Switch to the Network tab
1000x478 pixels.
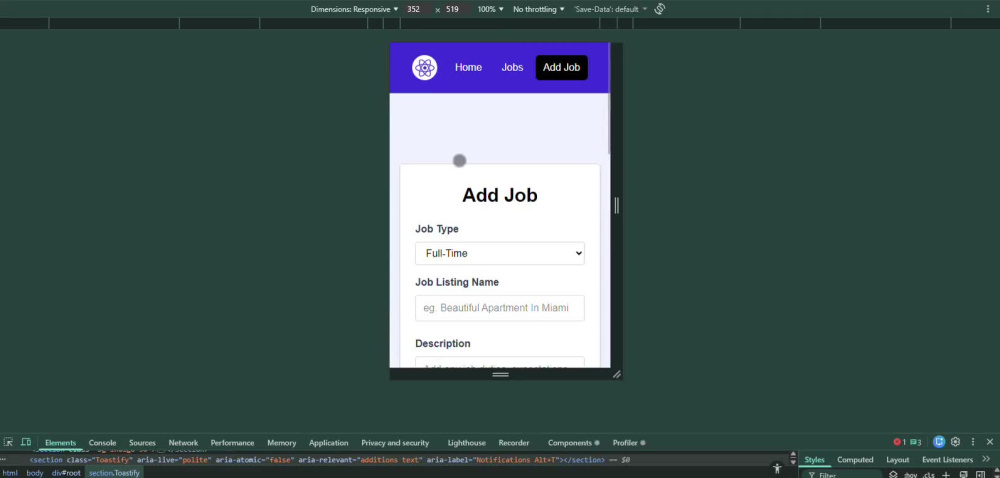coord(183,442)
